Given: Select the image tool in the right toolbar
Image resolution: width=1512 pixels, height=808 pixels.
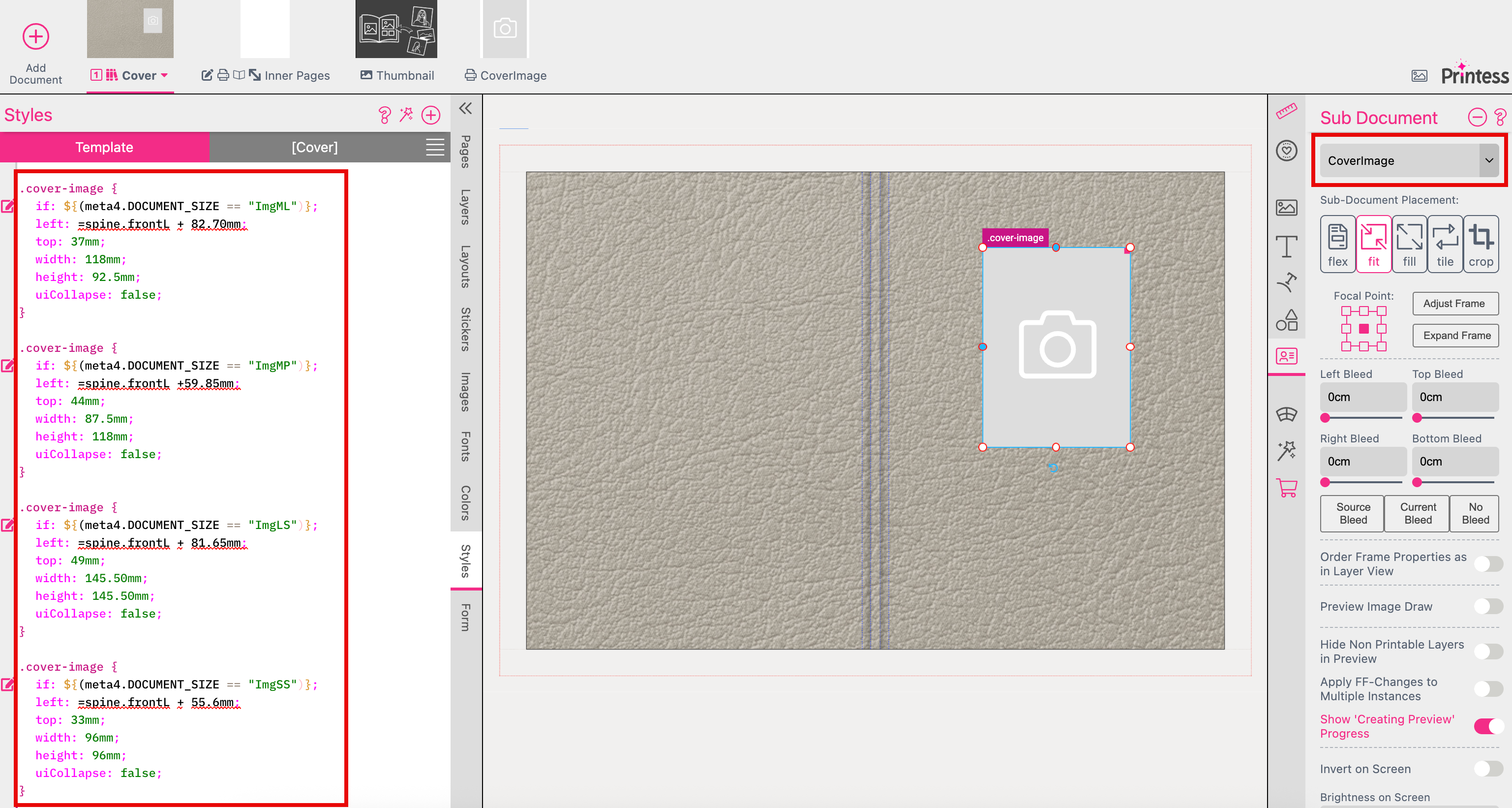Looking at the screenshot, I should (x=1286, y=207).
